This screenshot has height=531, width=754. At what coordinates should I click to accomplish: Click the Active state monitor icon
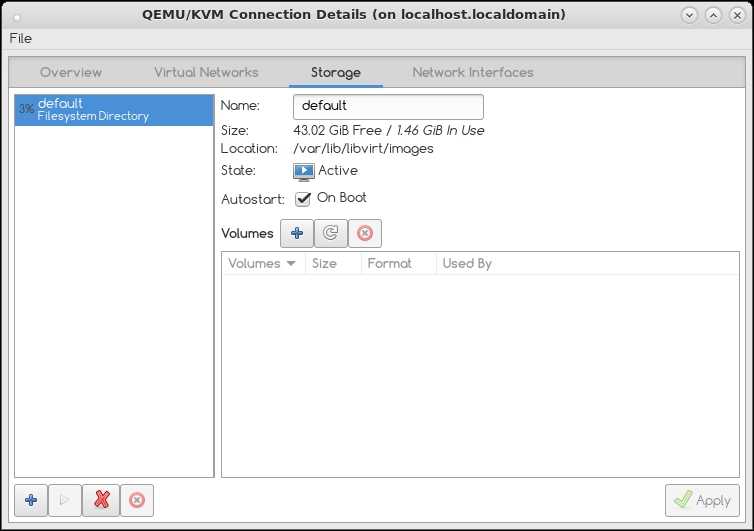pos(304,172)
